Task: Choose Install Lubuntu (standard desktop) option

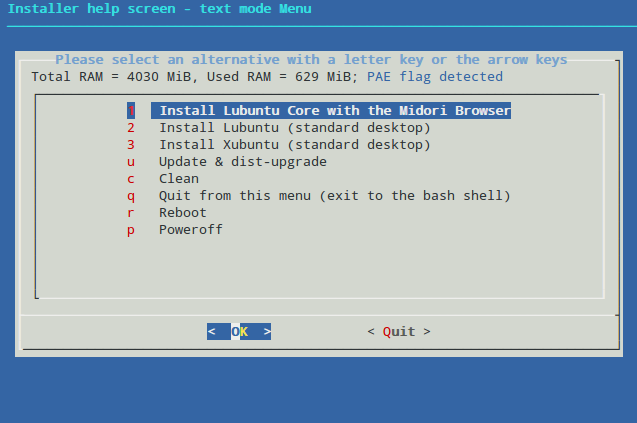Action: 295,128
